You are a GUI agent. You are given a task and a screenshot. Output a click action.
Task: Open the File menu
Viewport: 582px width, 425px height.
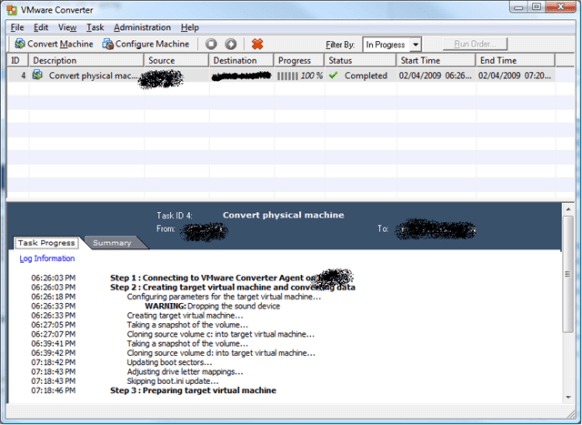click(x=17, y=27)
